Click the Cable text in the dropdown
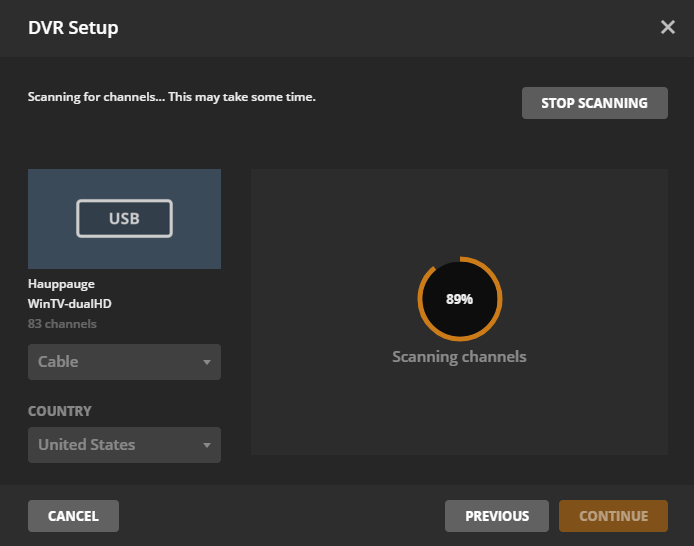Viewport: 694px width, 546px height. (x=58, y=362)
